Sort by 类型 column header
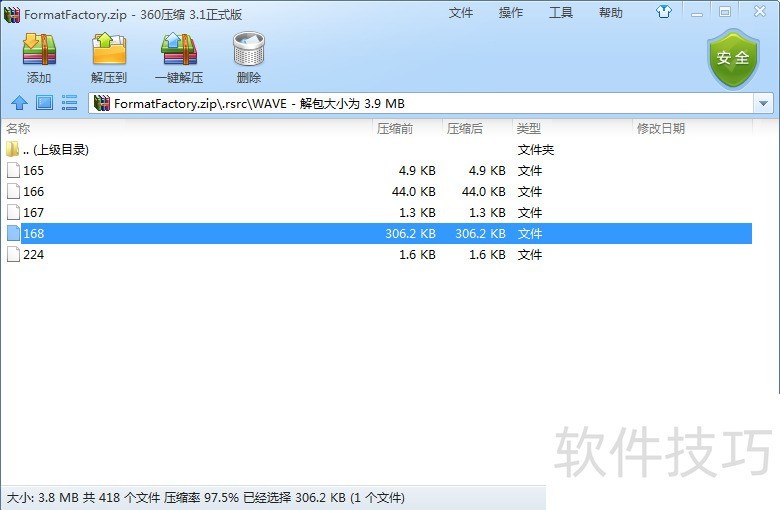 572,128
